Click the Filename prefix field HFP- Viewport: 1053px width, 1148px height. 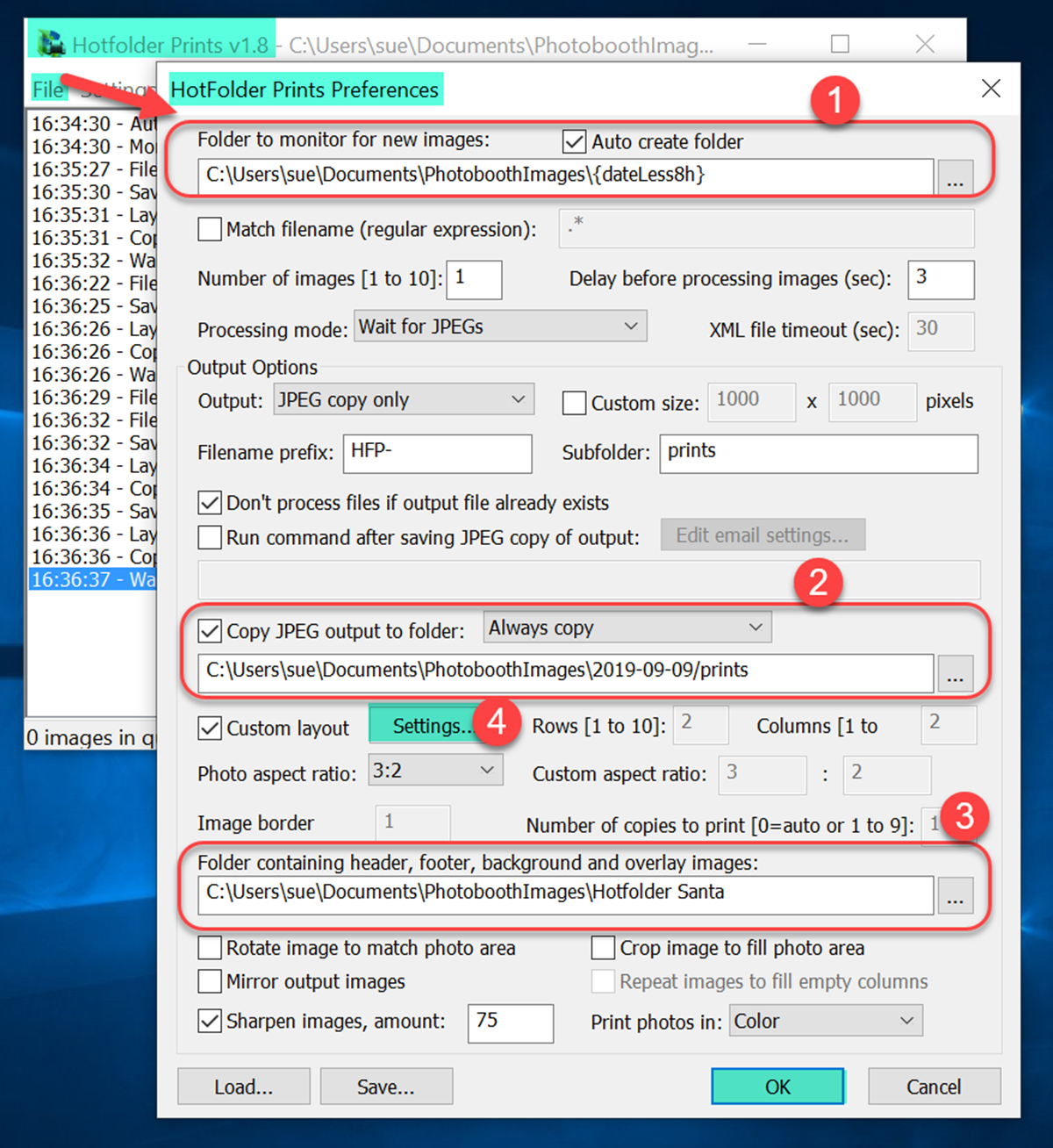[x=437, y=453]
